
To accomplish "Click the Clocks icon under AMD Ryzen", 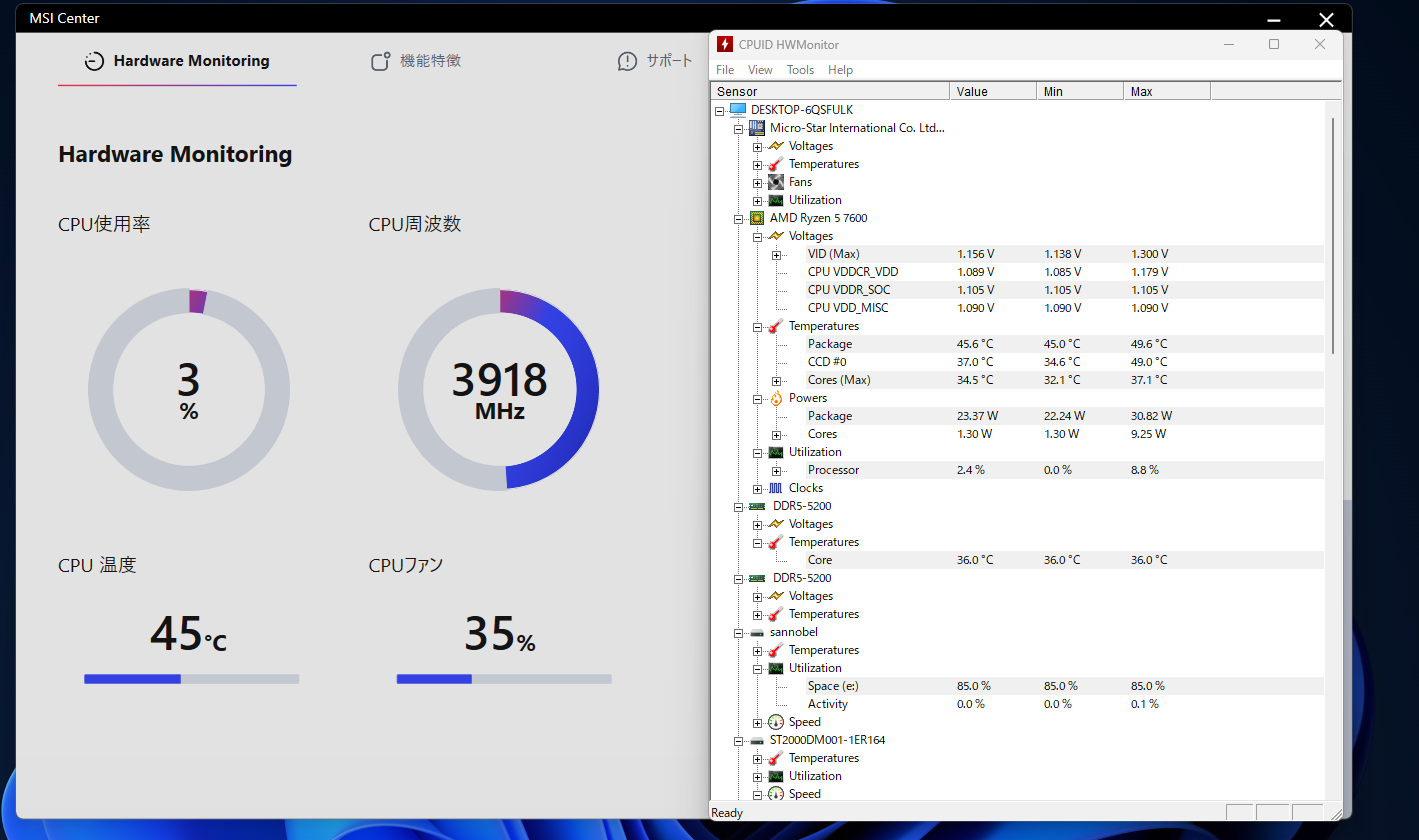I will click(776, 488).
